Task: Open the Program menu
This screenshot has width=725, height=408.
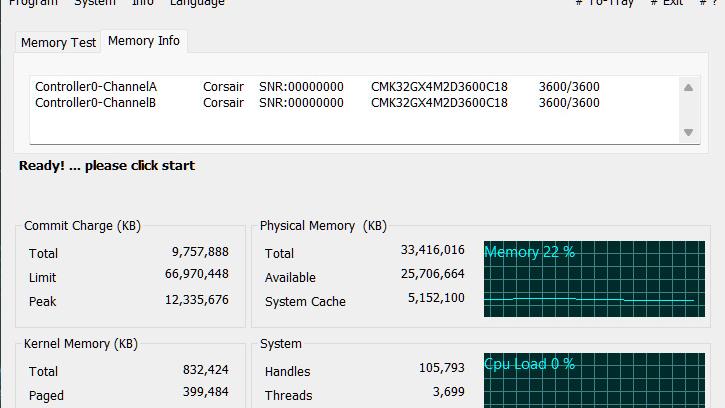Action: click(x=32, y=3)
